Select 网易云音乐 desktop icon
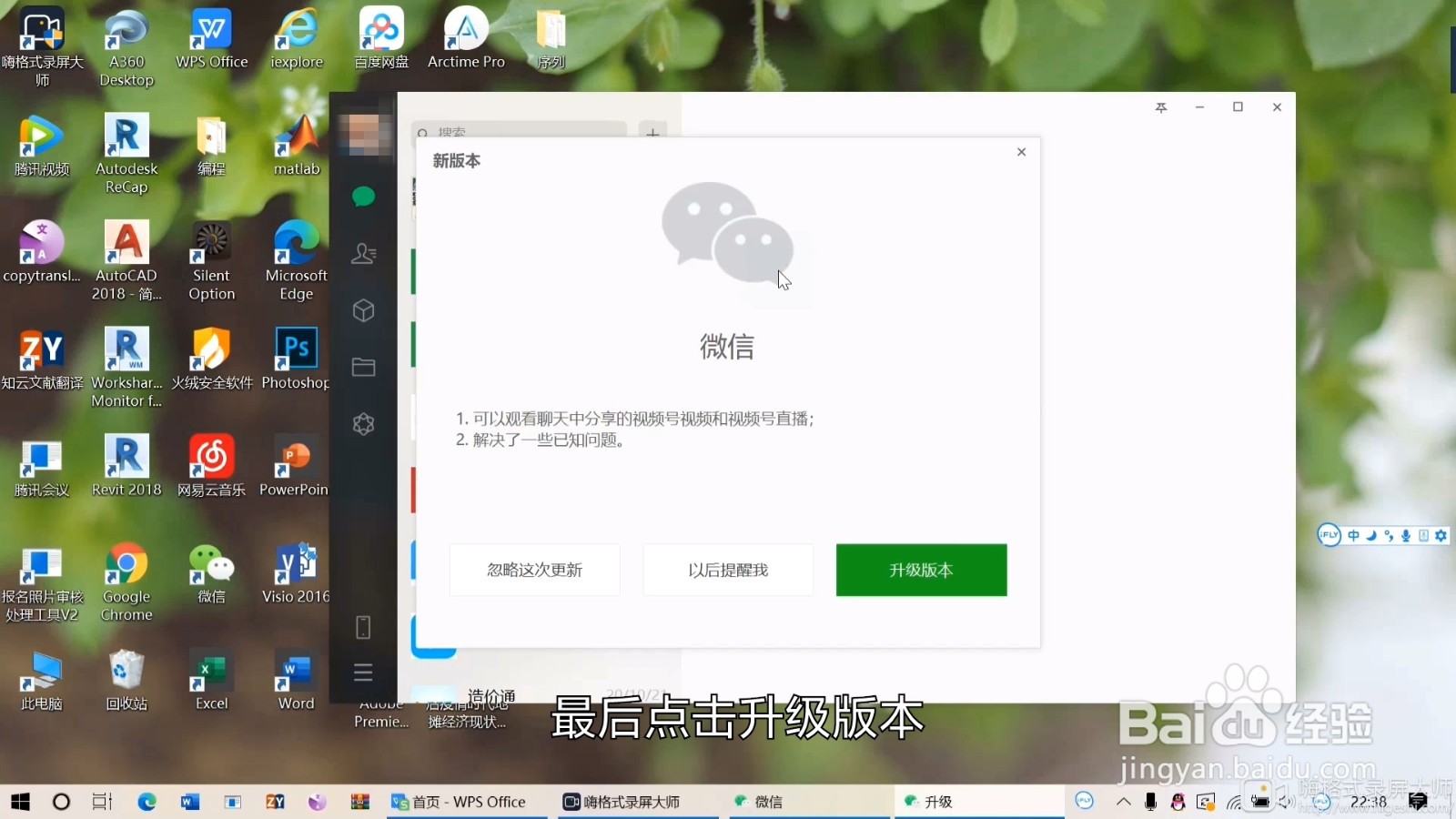Viewport: 1456px width, 819px height. tap(211, 467)
